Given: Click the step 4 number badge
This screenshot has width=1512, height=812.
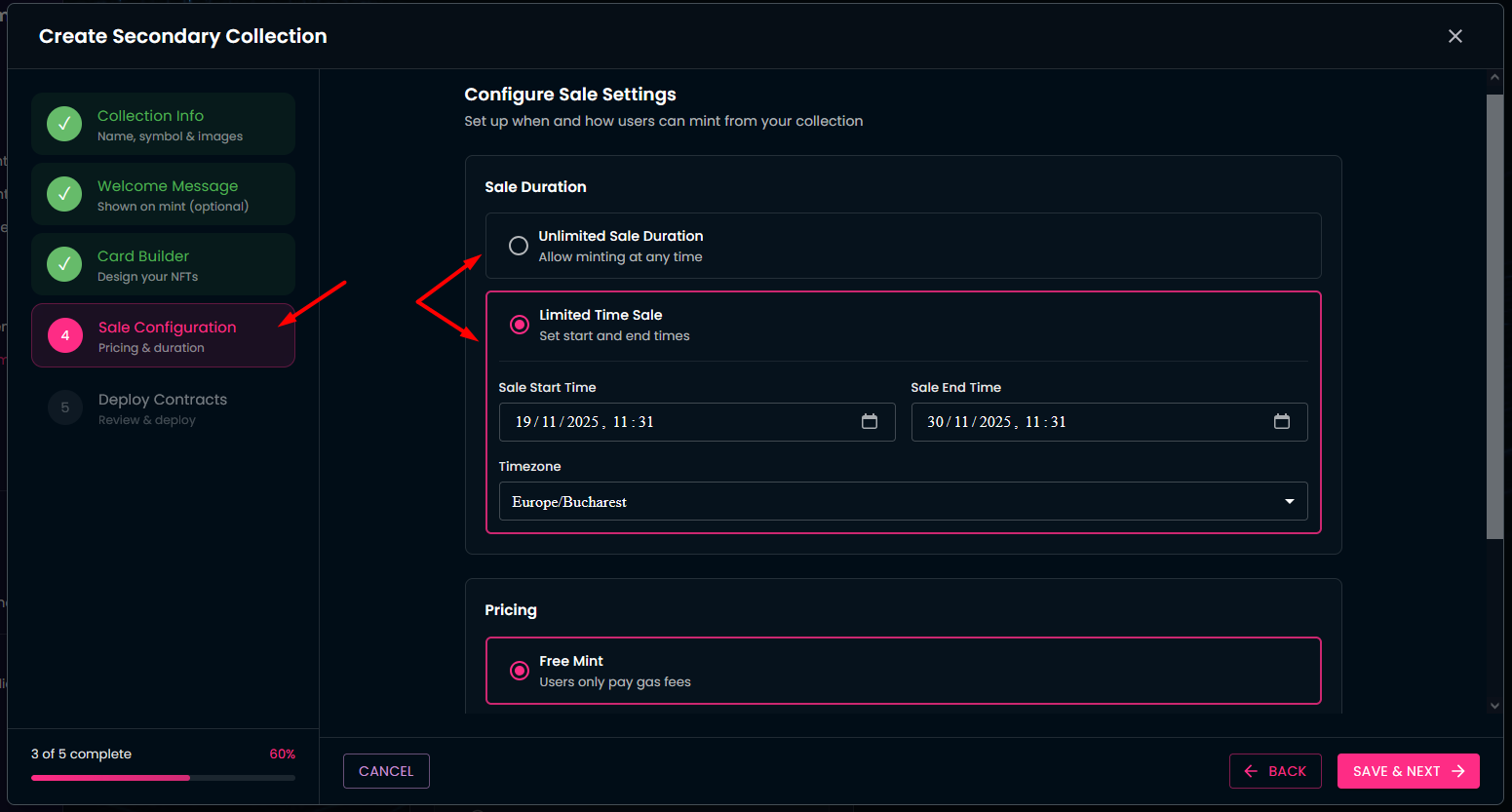Looking at the screenshot, I should click(65, 335).
